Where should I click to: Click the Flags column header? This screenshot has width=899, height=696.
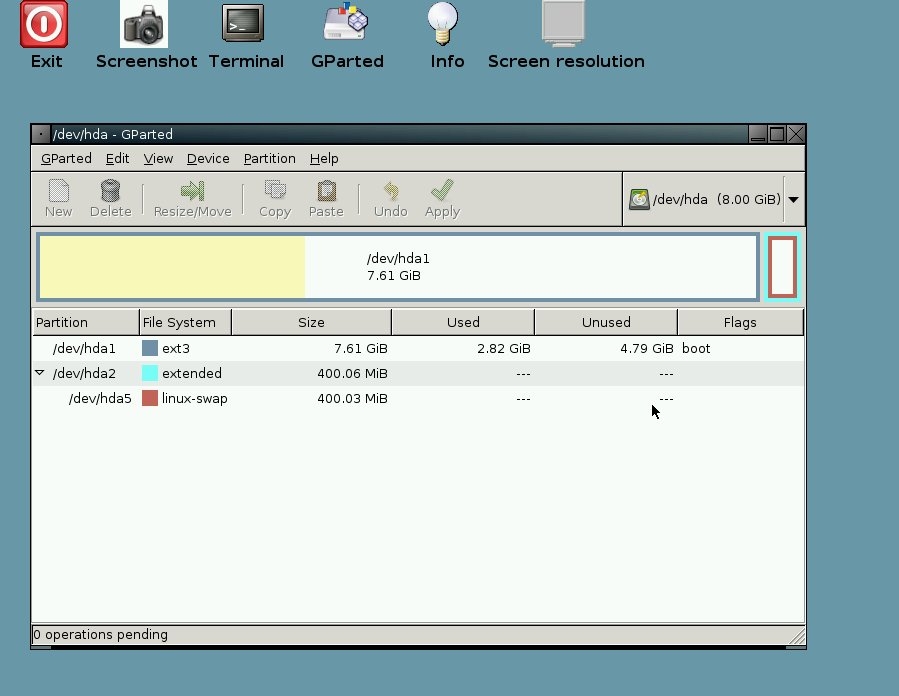740,322
